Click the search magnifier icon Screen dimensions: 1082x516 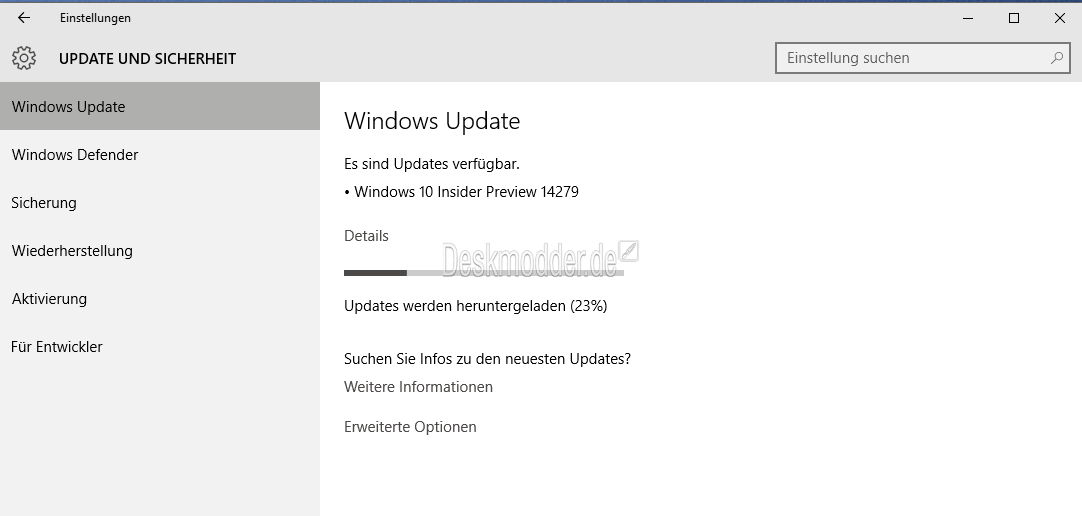click(1056, 58)
